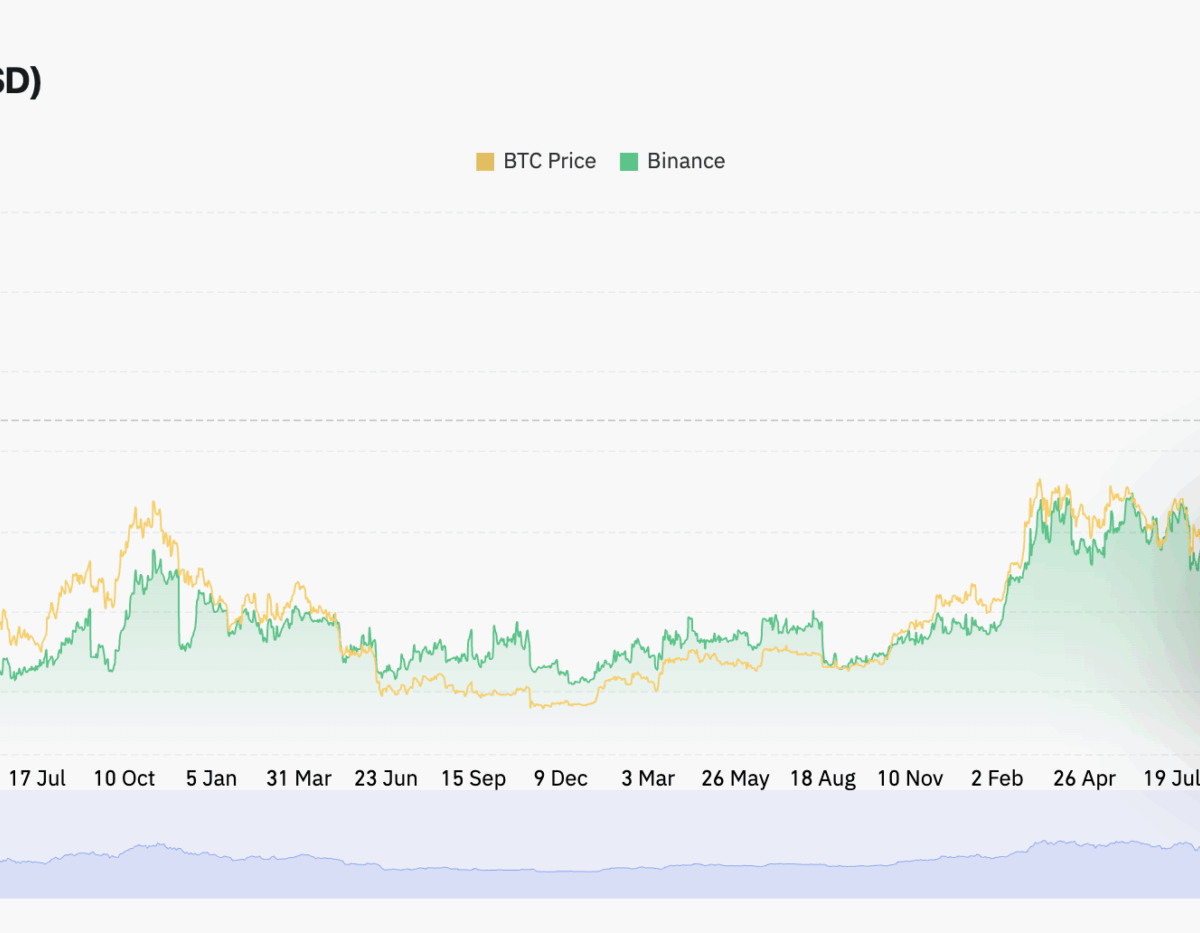Click the 10 Oct axis label

pyautogui.click(x=124, y=778)
